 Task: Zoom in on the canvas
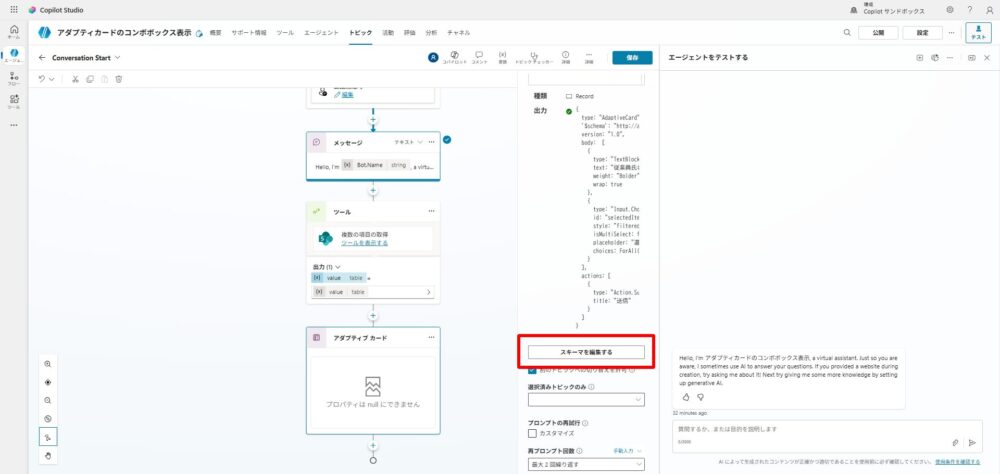pyautogui.click(x=48, y=364)
